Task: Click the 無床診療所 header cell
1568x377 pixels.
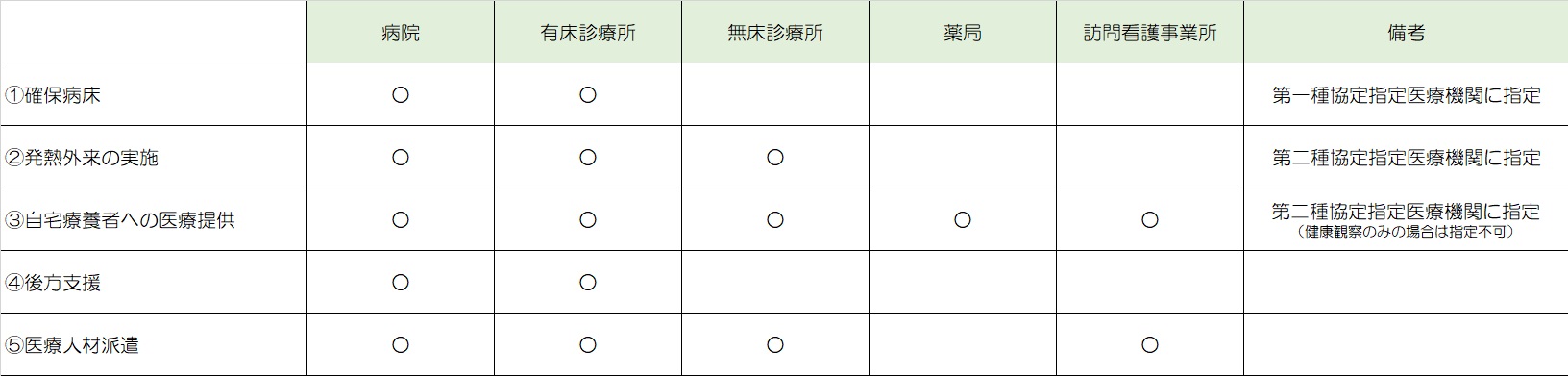Action: pyautogui.click(x=775, y=33)
